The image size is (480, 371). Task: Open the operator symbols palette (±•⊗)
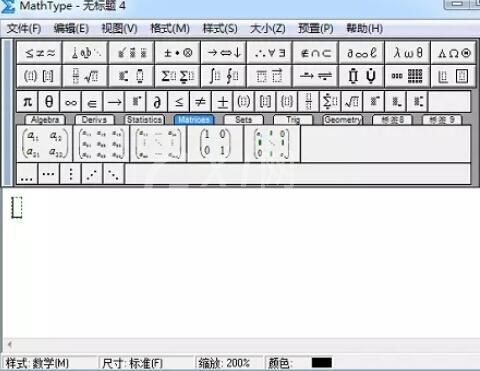(178, 53)
